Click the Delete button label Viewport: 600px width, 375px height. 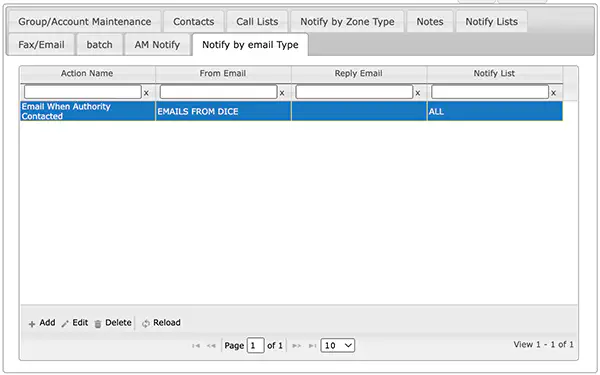pos(118,323)
